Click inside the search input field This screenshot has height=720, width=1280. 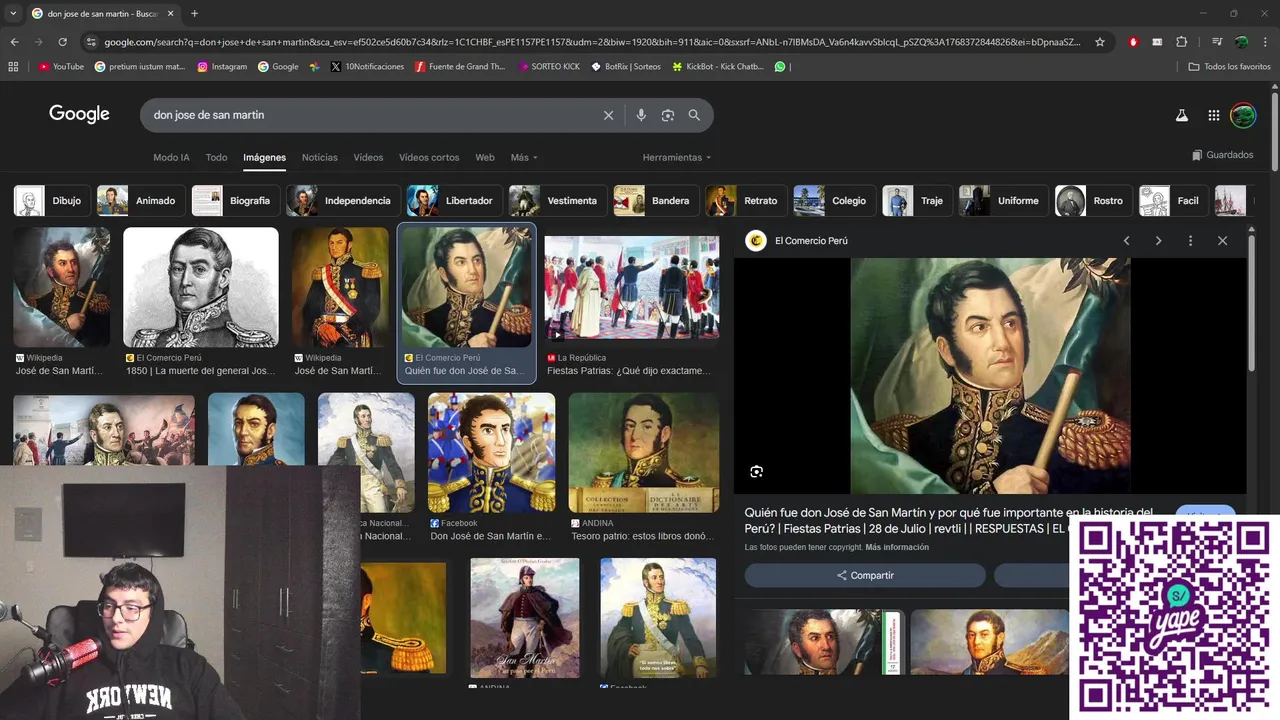point(372,115)
